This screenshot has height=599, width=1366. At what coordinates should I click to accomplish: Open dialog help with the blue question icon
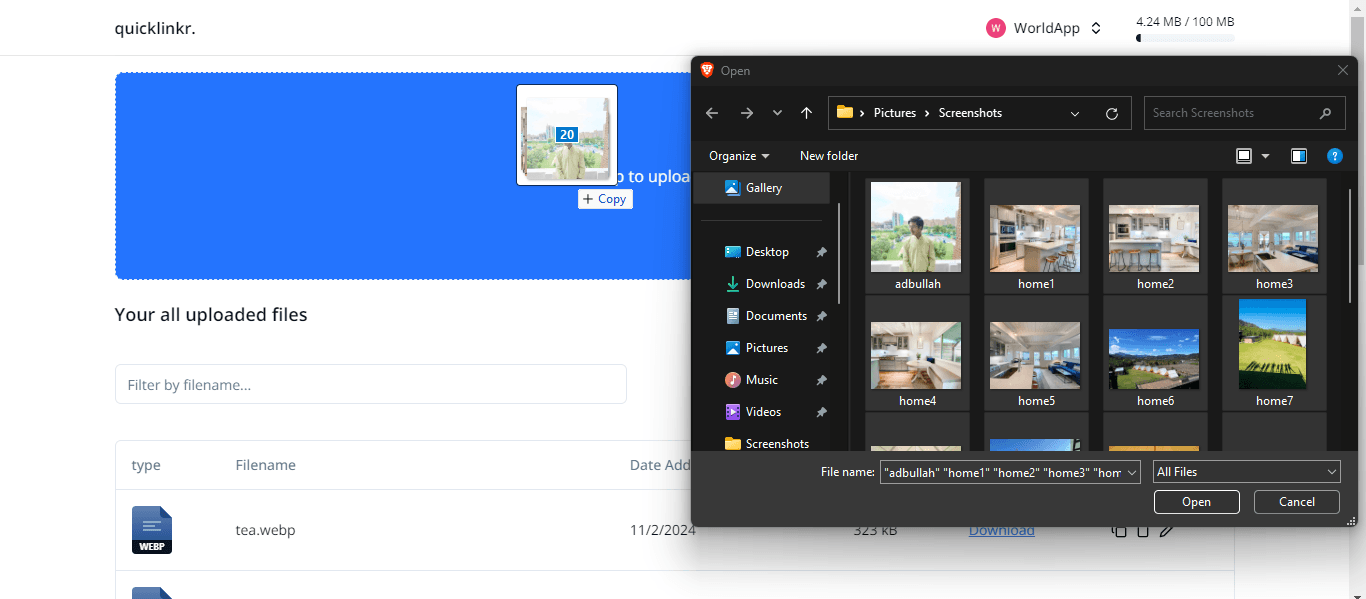pyautogui.click(x=1334, y=156)
